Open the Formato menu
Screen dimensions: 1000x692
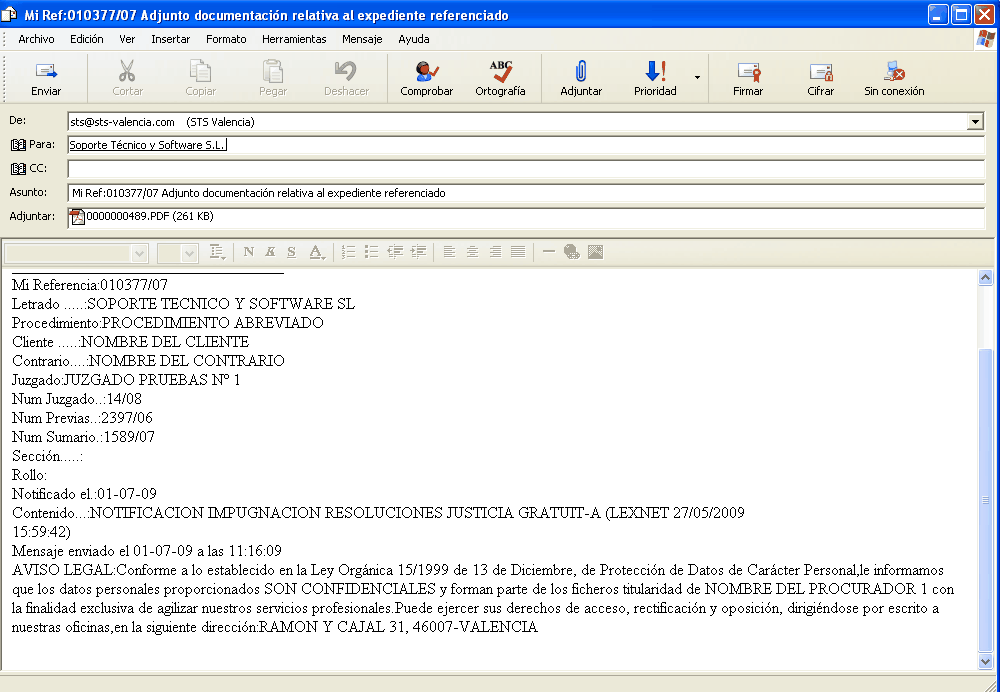click(x=226, y=39)
